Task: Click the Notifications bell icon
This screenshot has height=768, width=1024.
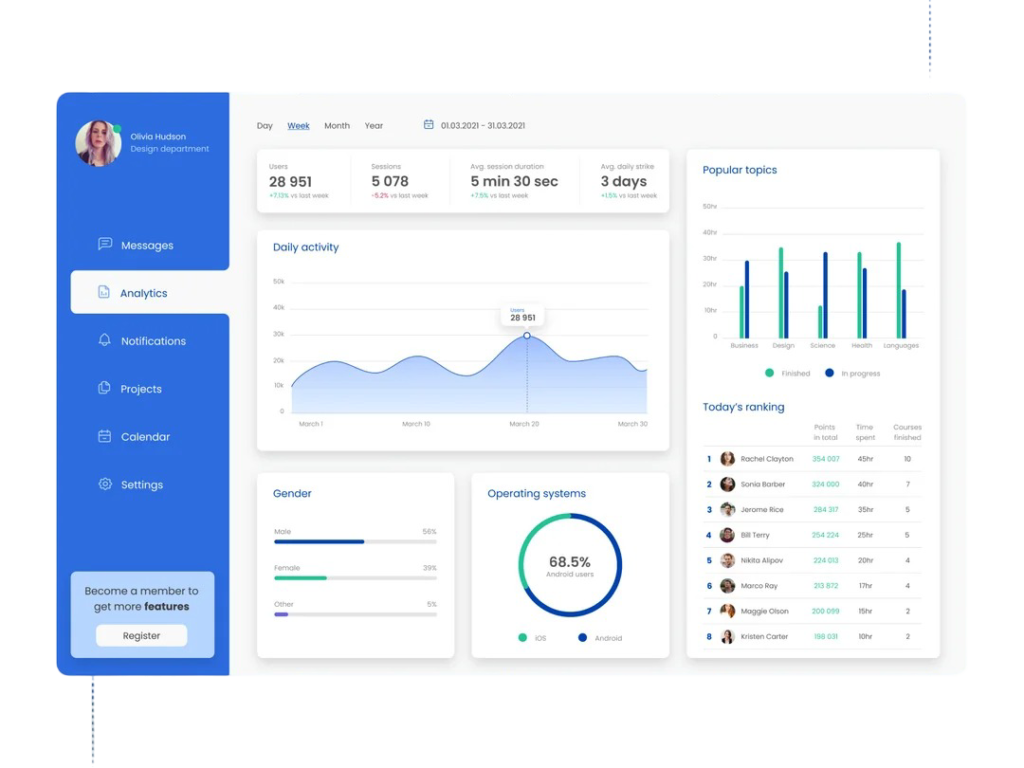Action: (105, 341)
